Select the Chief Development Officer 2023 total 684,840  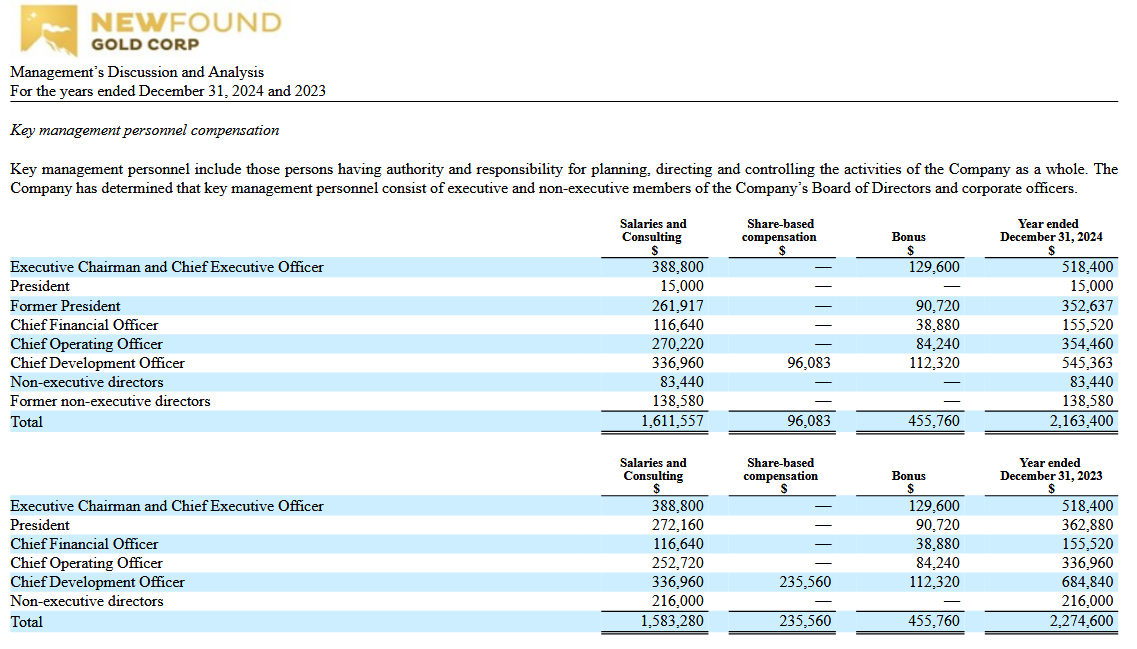[1087, 582]
